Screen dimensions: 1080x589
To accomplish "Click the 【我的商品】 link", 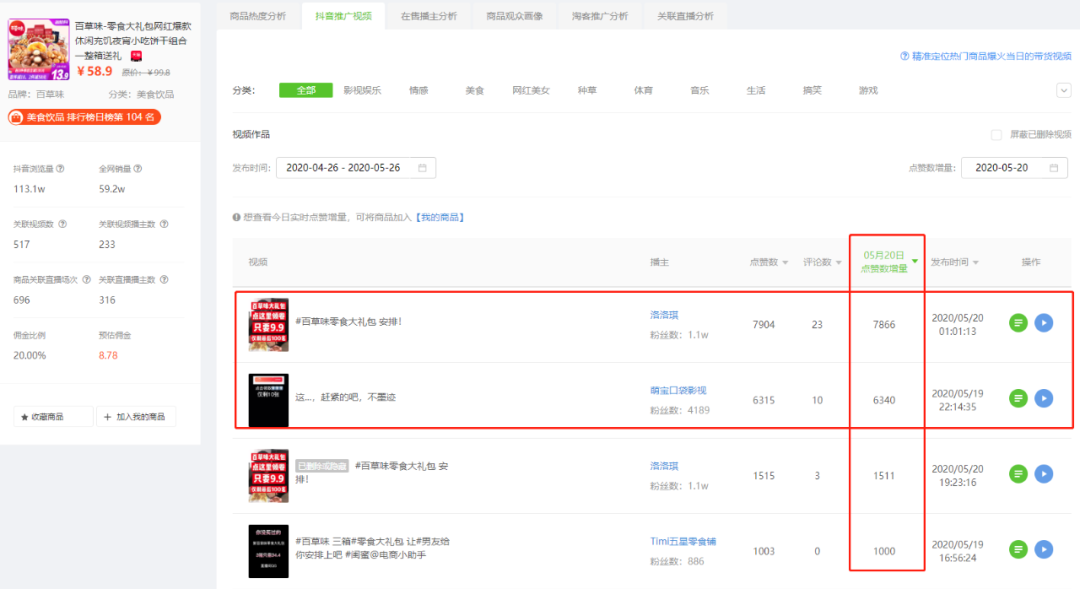I will pyautogui.click(x=439, y=217).
